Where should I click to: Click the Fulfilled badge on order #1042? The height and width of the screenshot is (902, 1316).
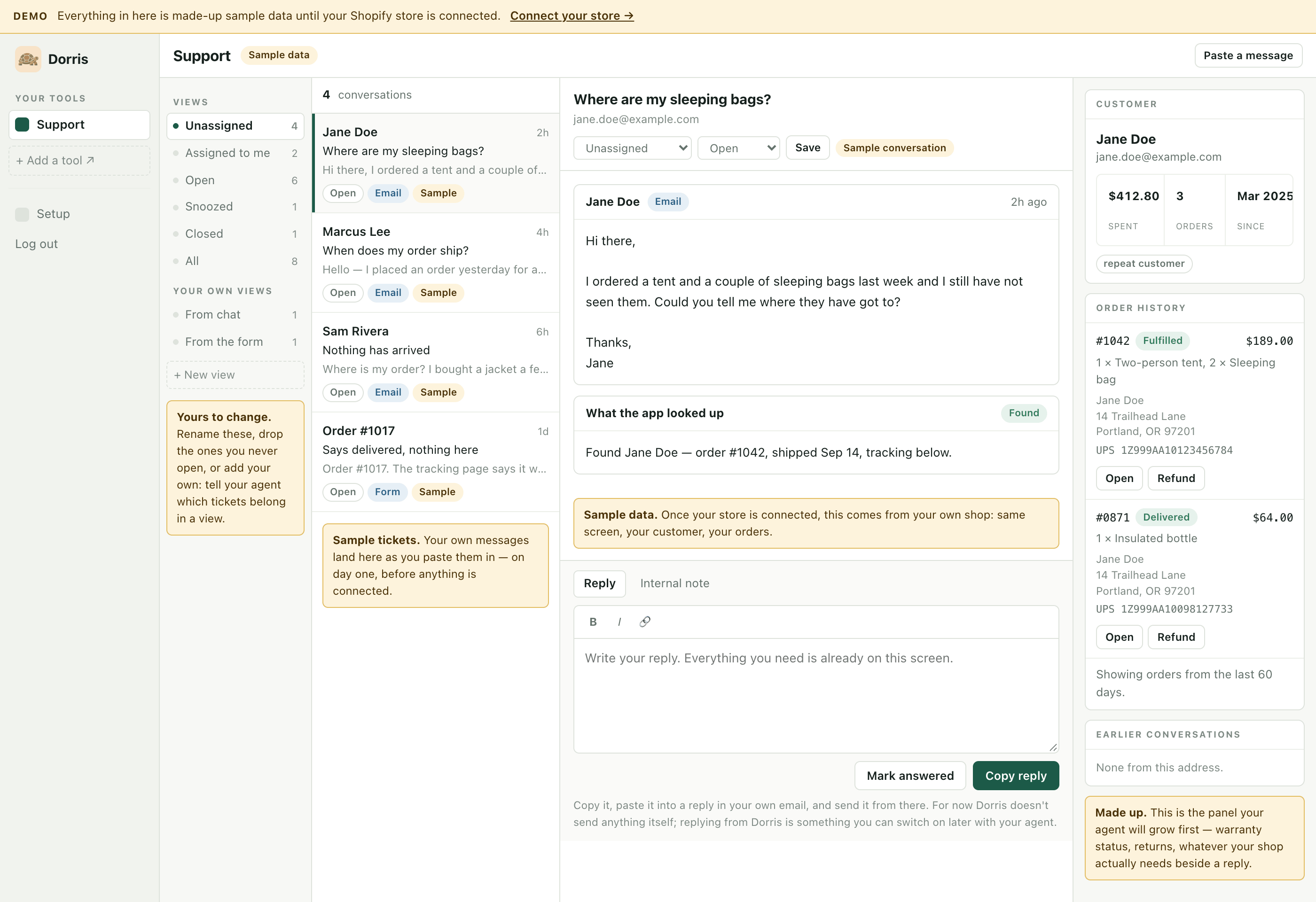[1162, 341]
